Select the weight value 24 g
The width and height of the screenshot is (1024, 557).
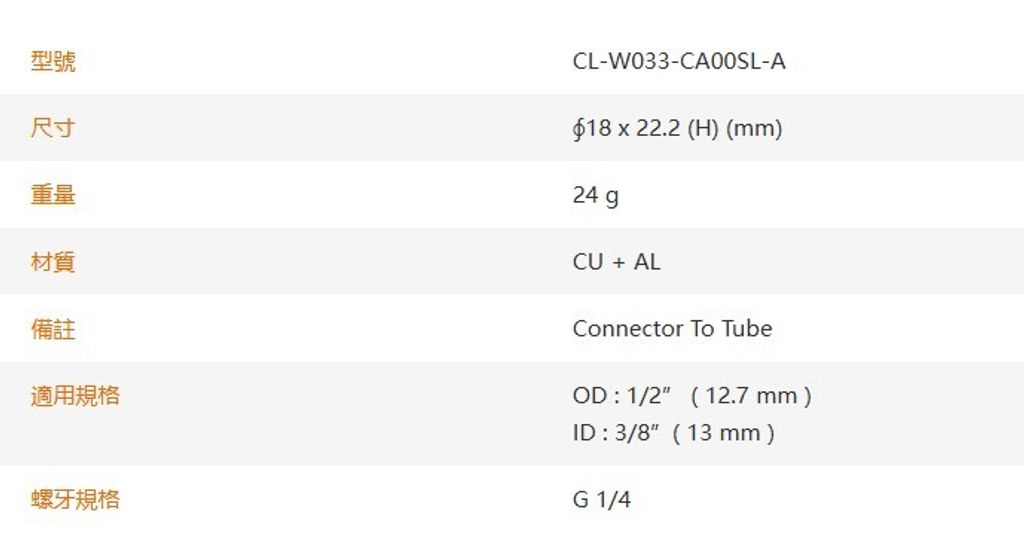click(x=596, y=195)
